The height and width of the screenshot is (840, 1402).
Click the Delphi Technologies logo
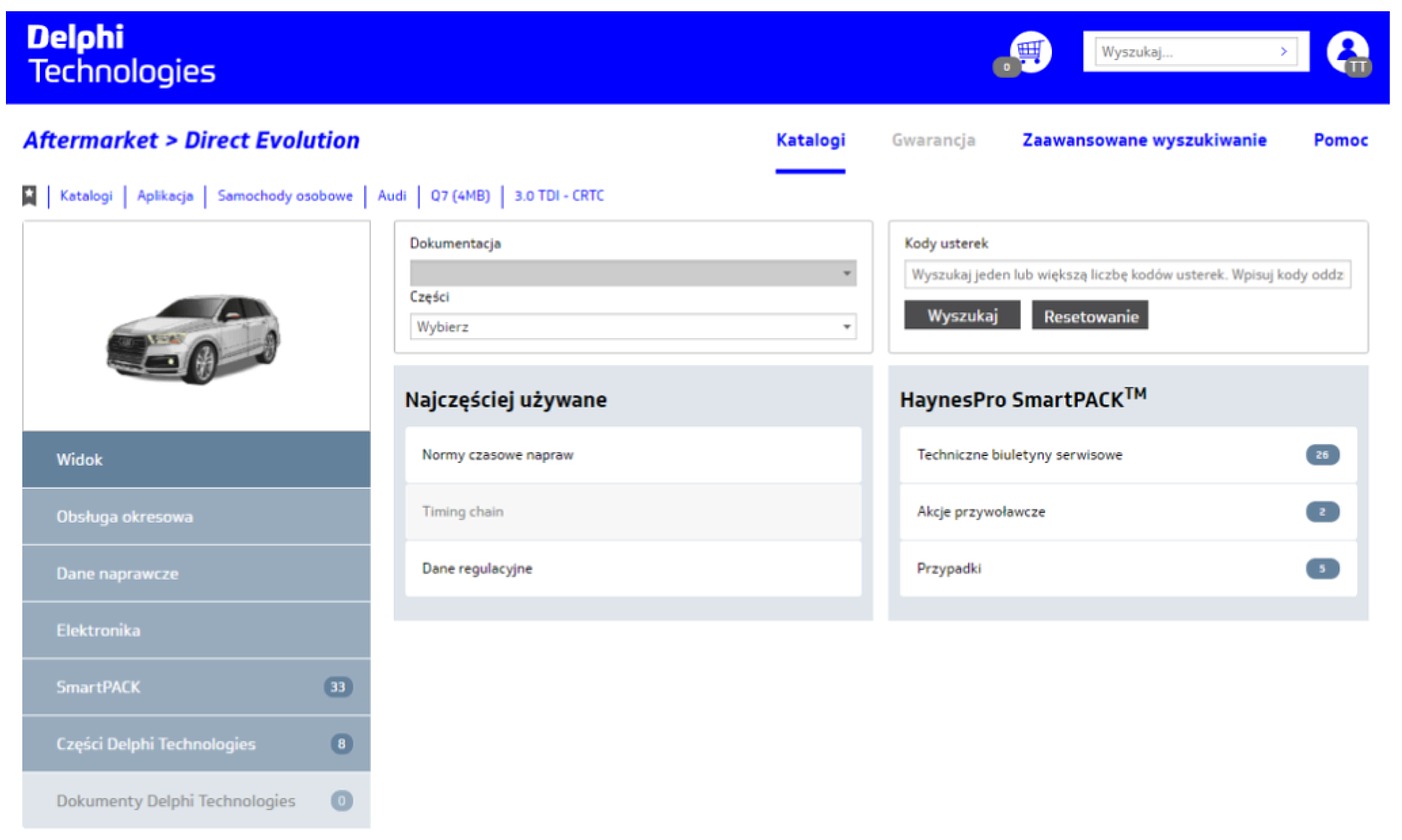pyautogui.click(x=120, y=55)
